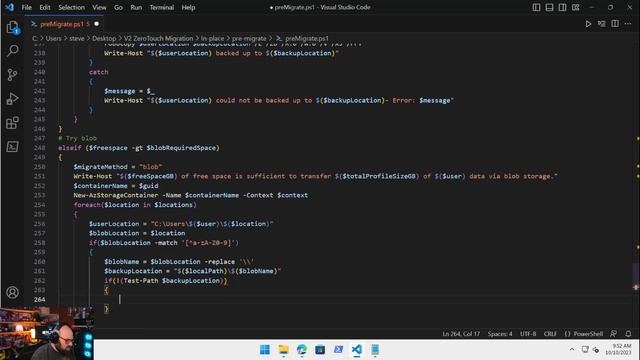The width and height of the screenshot is (640, 360).
Task: Click preMigrate.ps1 breadcrumb segment
Action: pyautogui.click(x=307, y=38)
